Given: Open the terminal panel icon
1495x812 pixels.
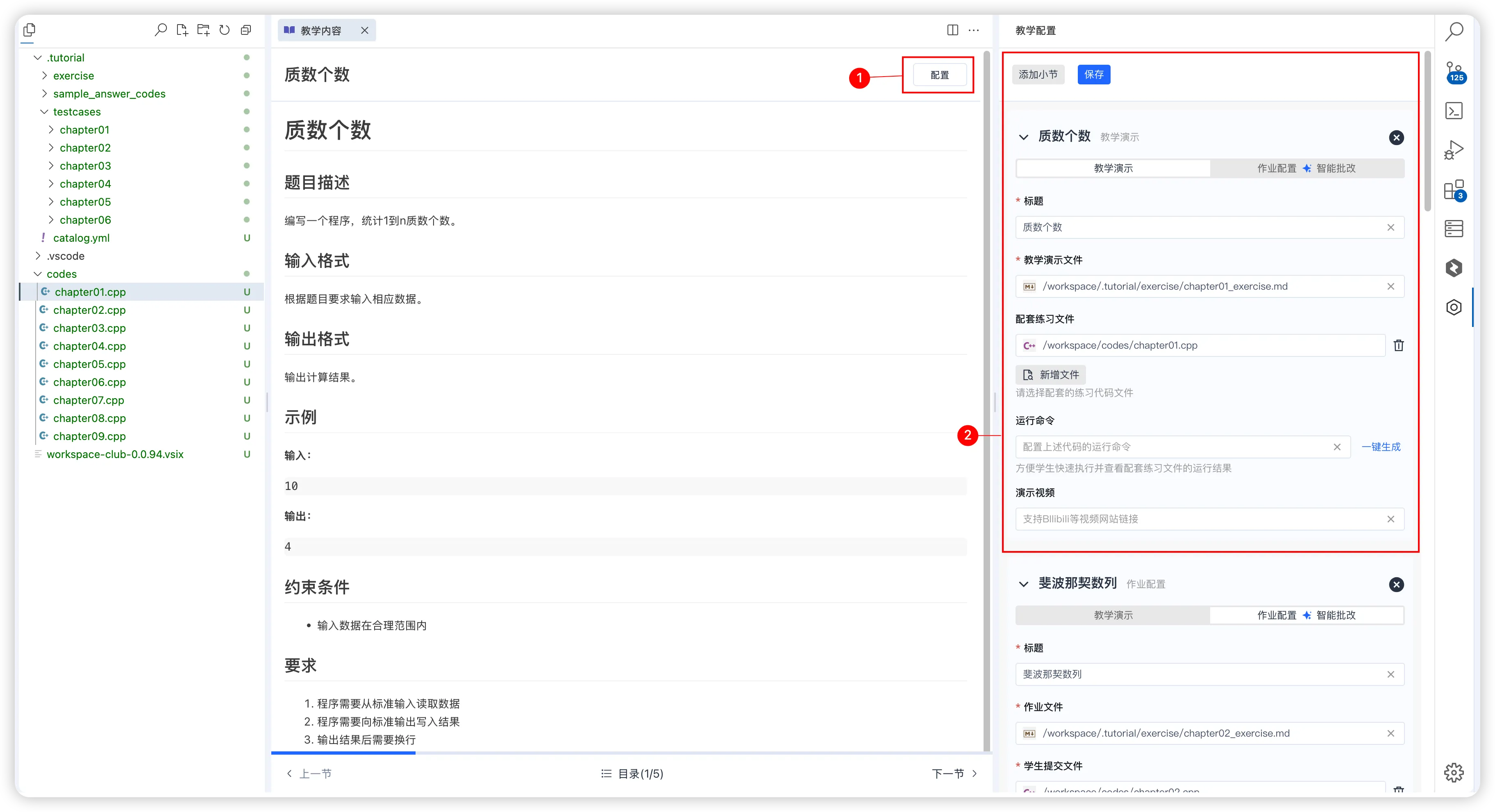Looking at the screenshot, I should coord(1453,111).
